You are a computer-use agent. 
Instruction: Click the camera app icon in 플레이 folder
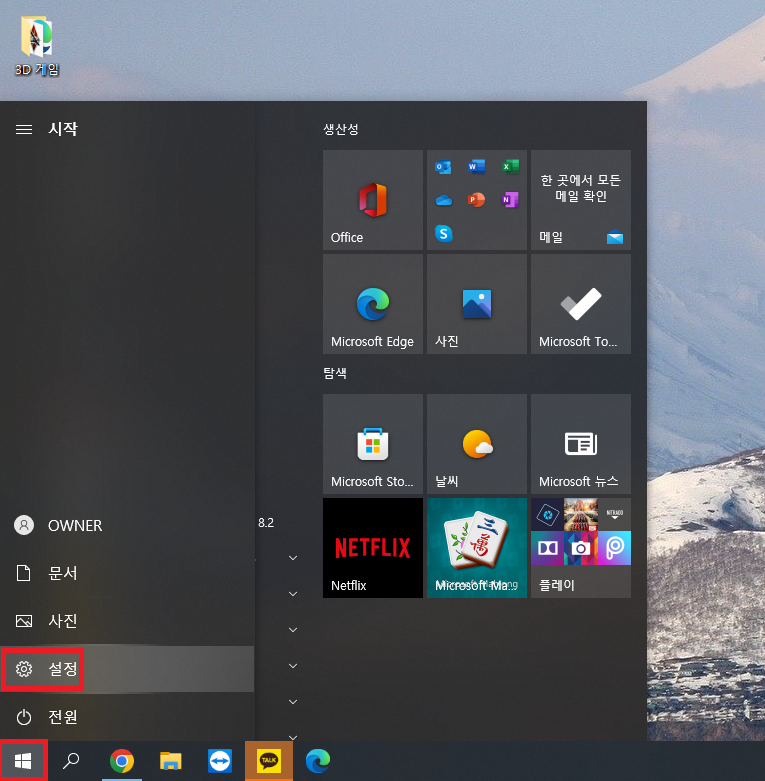(x=581, y=548)
